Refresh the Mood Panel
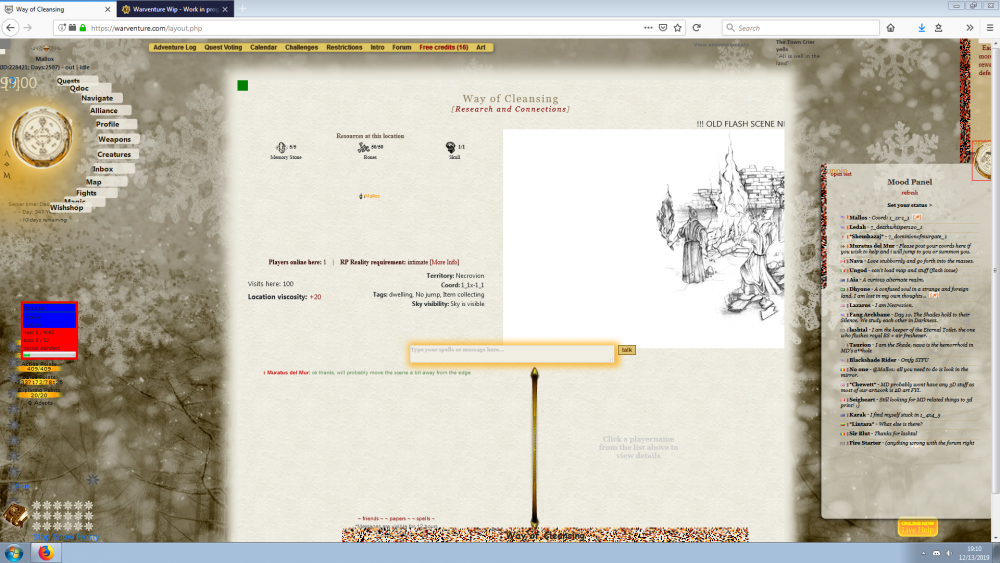Screen dimensions: 1000x563 coord(909,193)
